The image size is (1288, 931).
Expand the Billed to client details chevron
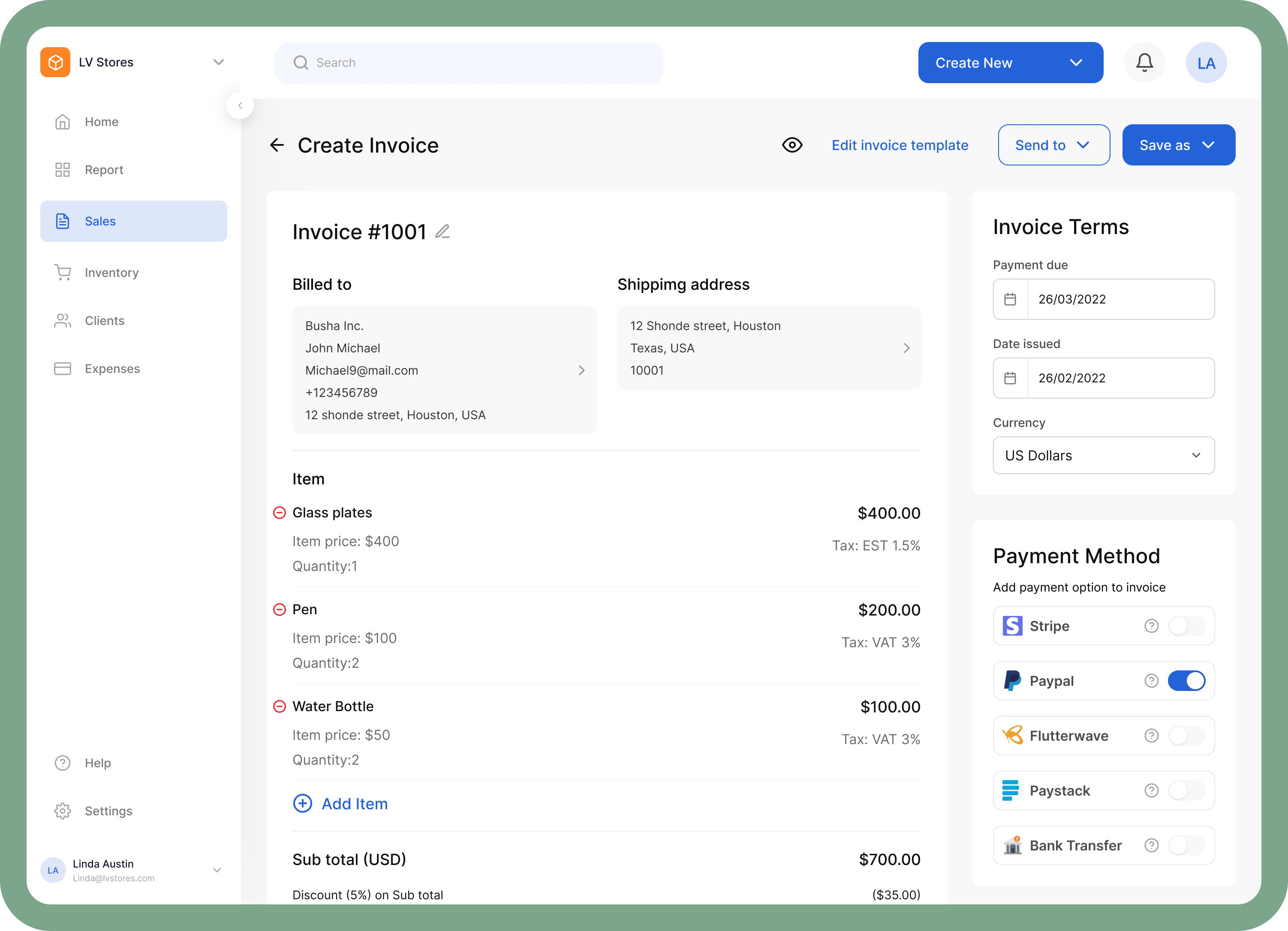581,371
